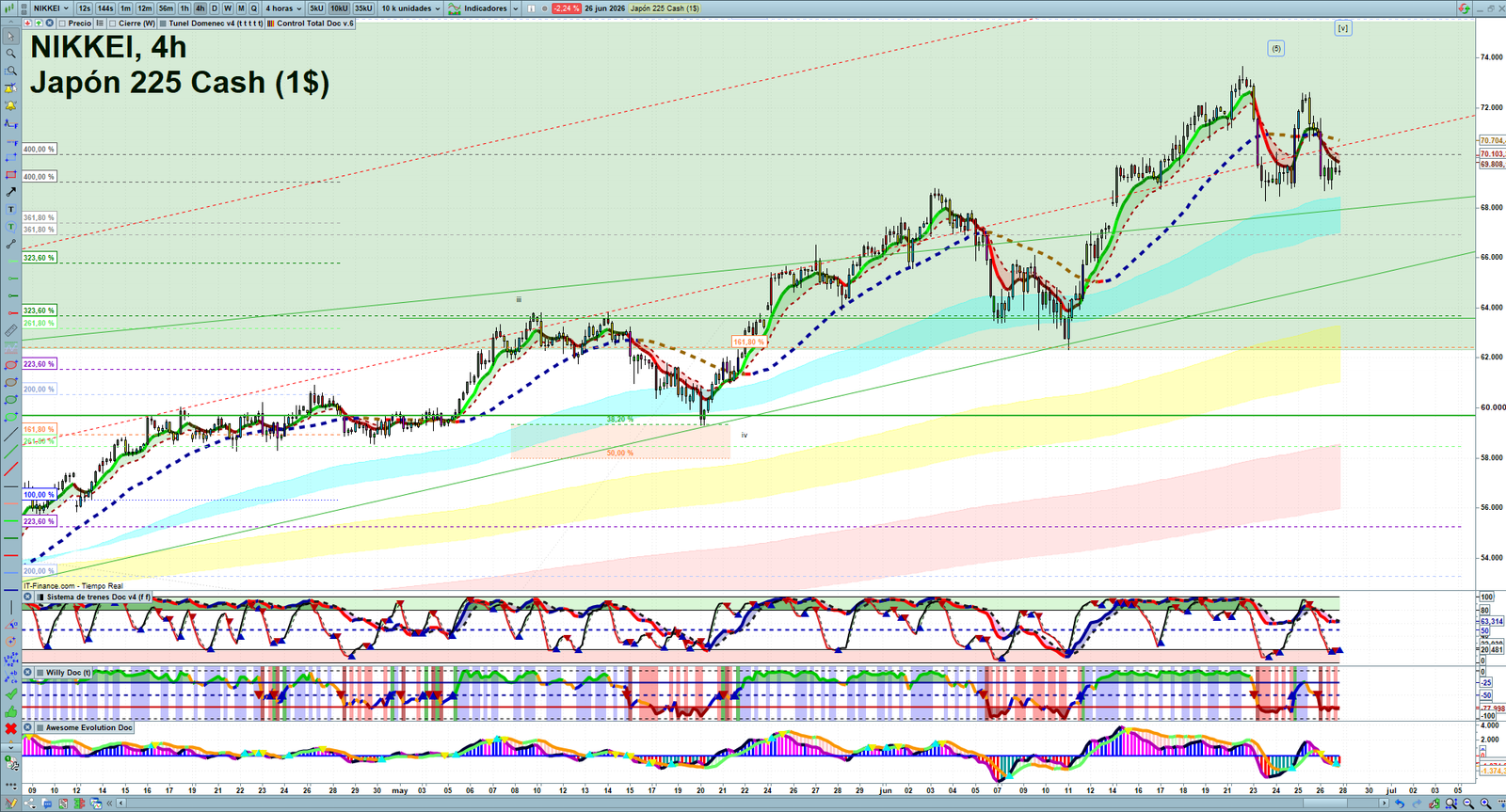This screenshot has width=1506, height=812.
Task: Toggle Willy Doc (t) indicator box
Action: [x=40, y=673]
